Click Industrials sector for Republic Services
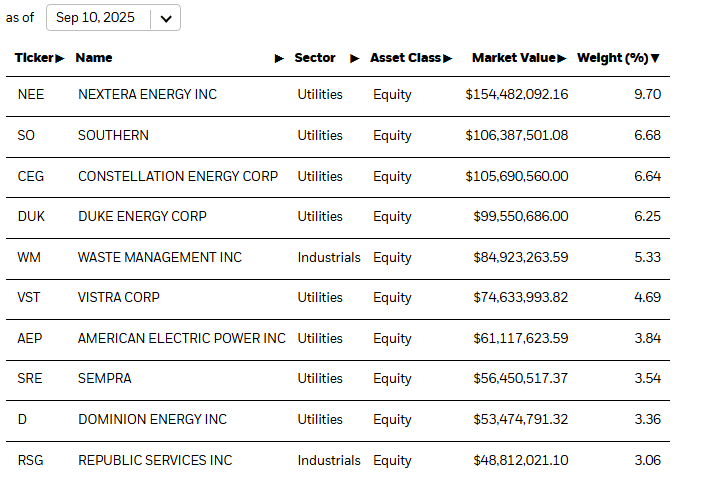This screenshot has height=481, width=720. pyautogui.click(x=329, y=460)
